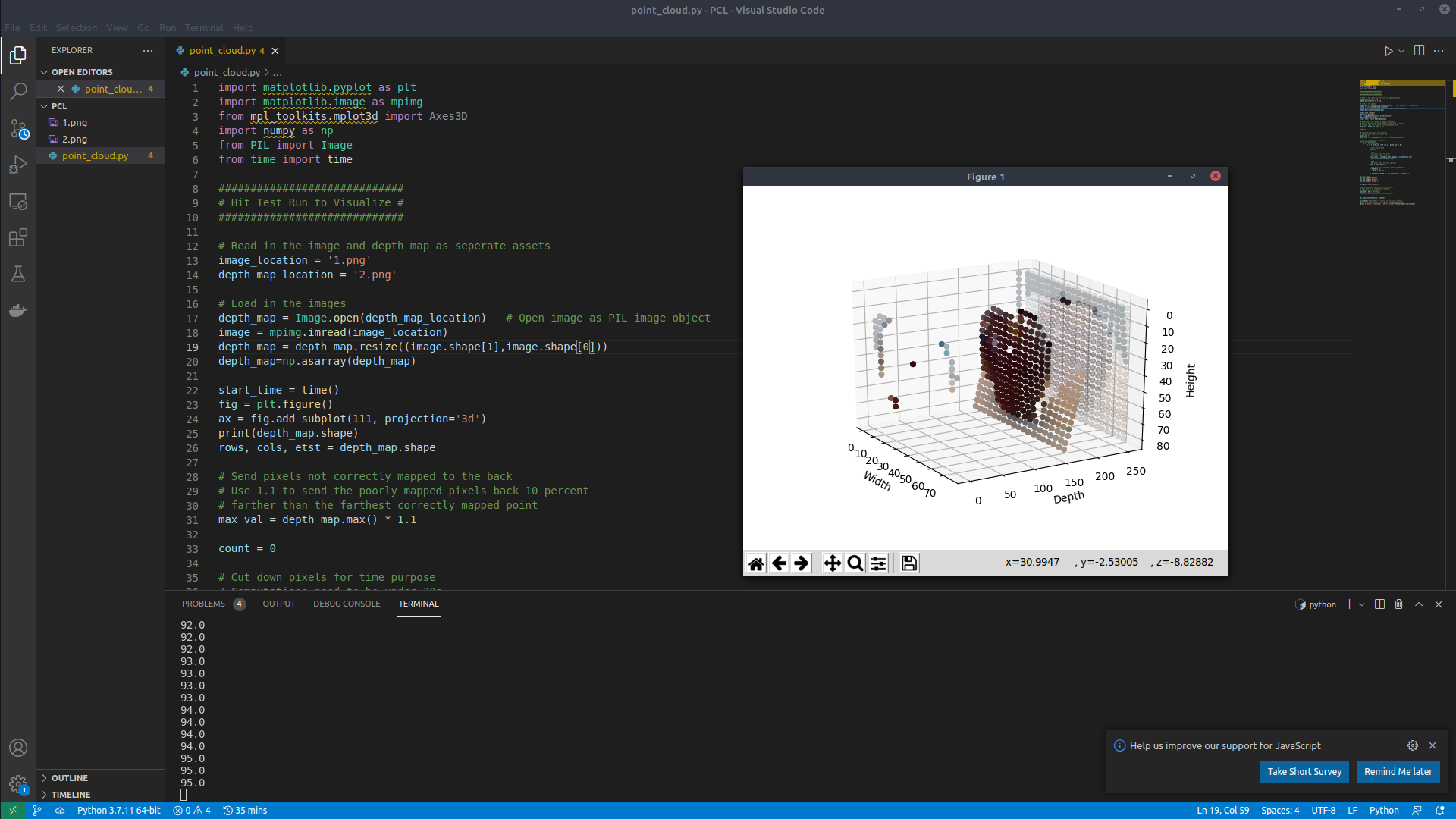1456x819 pixels.
Task: Switch to the Debug Console tab
Action: (x=347, y=604)
